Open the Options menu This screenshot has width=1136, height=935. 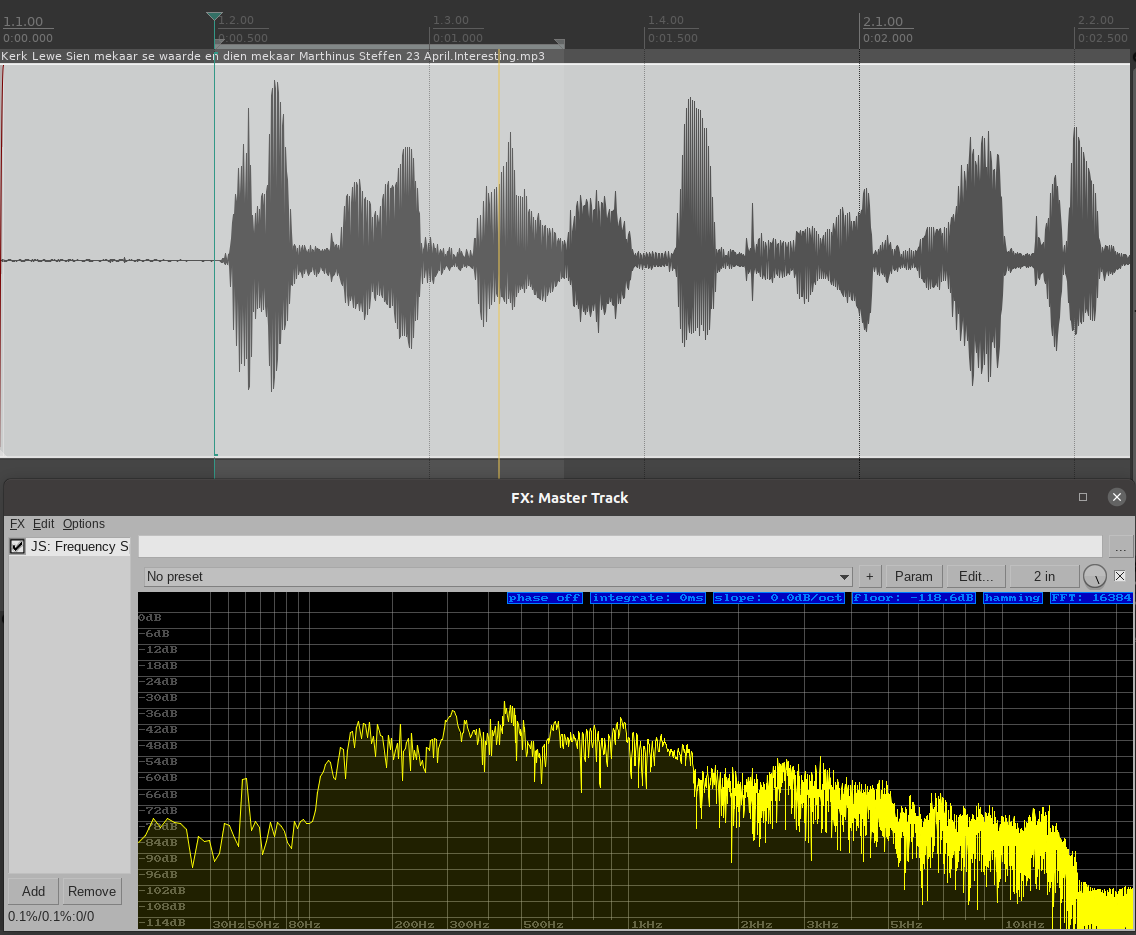pos(84,524)
